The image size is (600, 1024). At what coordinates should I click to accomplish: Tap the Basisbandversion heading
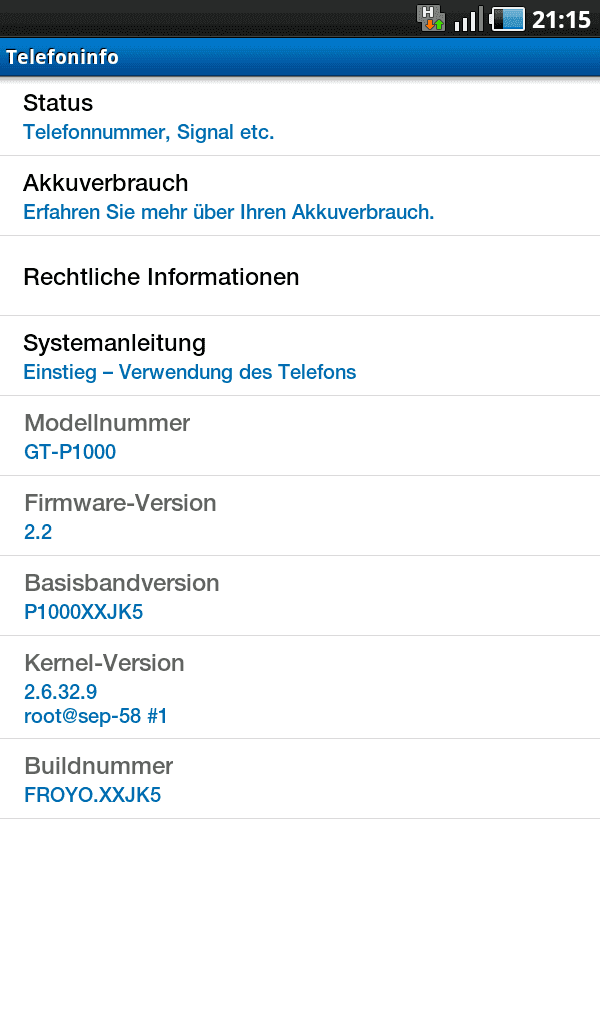121,583
